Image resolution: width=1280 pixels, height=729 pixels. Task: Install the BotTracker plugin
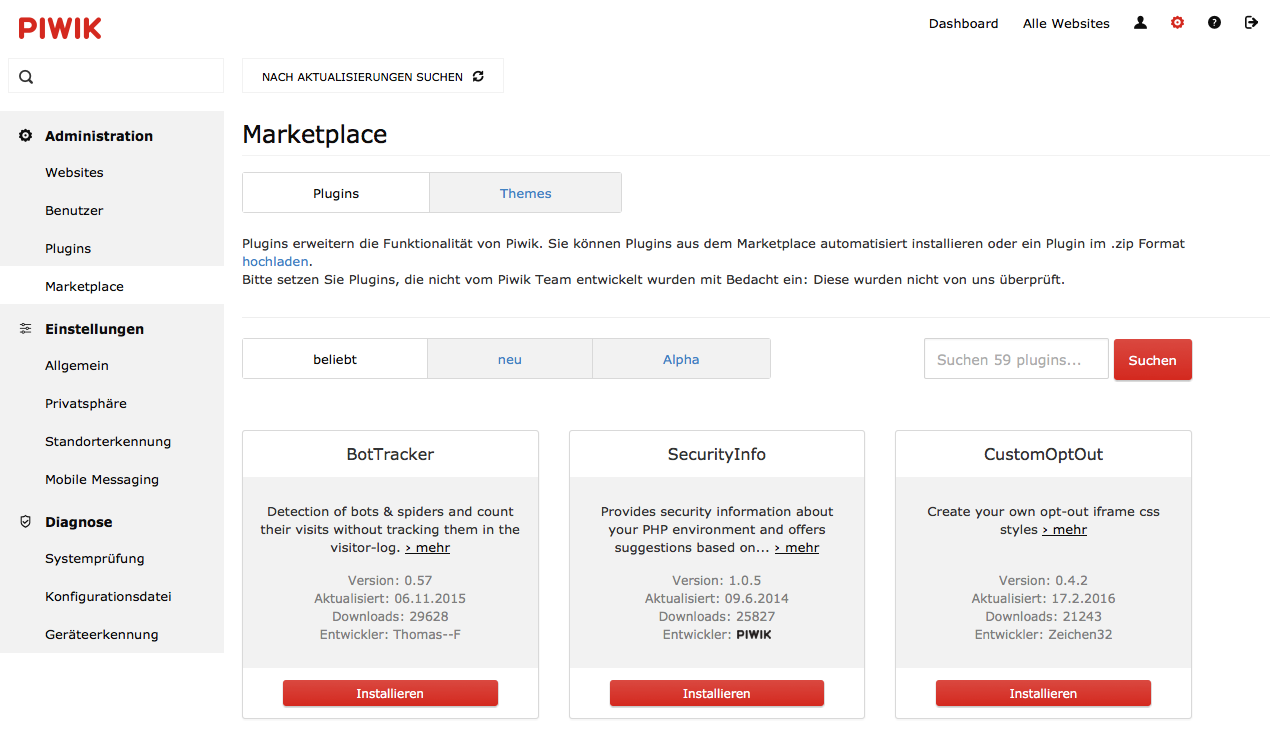[x=390, y=693]
